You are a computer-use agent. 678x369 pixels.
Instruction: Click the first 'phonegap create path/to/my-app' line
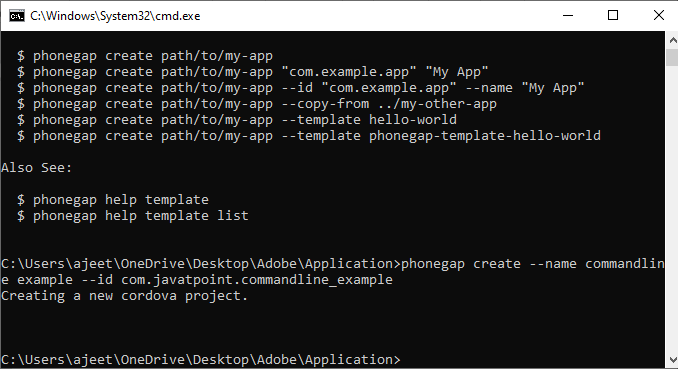point(145,56)
